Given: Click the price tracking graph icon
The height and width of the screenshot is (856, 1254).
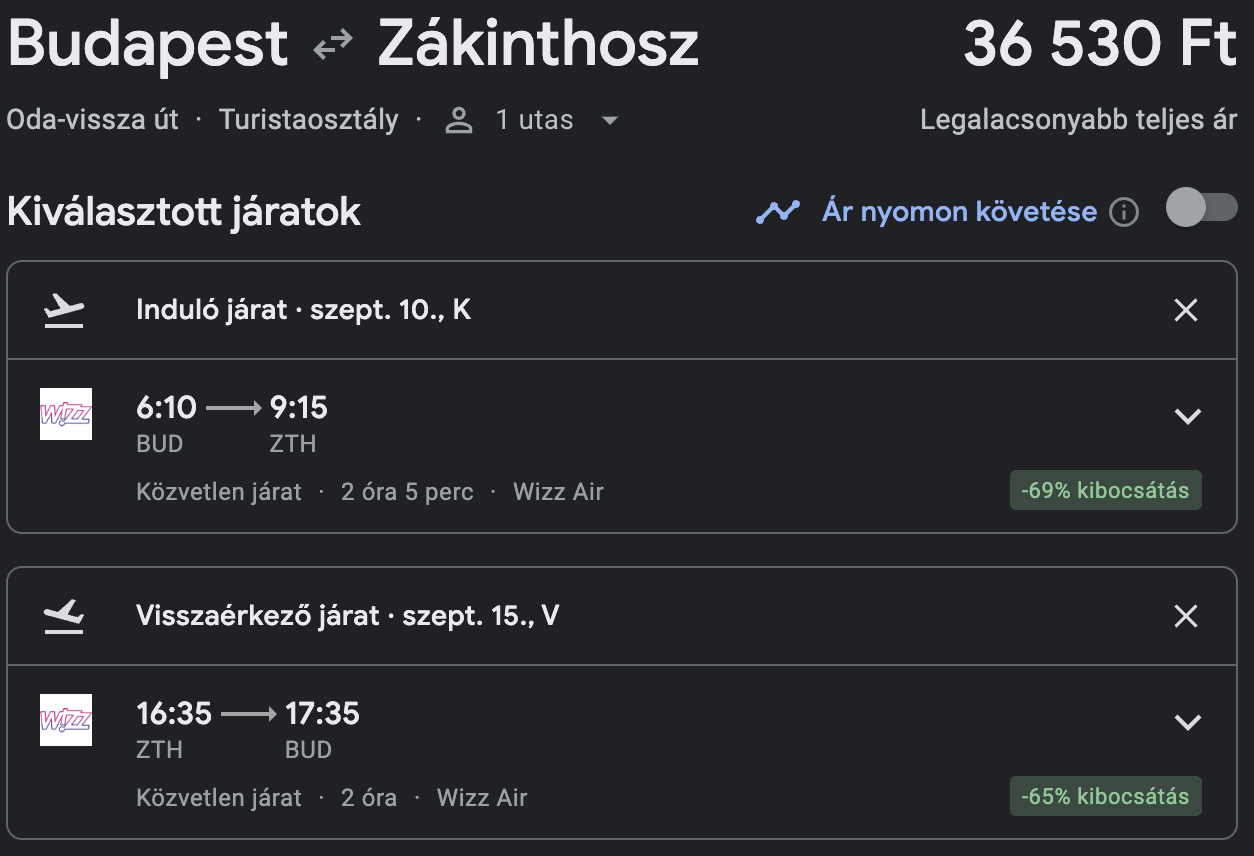Looking at the screenshot, I should (x=778, y=212).
